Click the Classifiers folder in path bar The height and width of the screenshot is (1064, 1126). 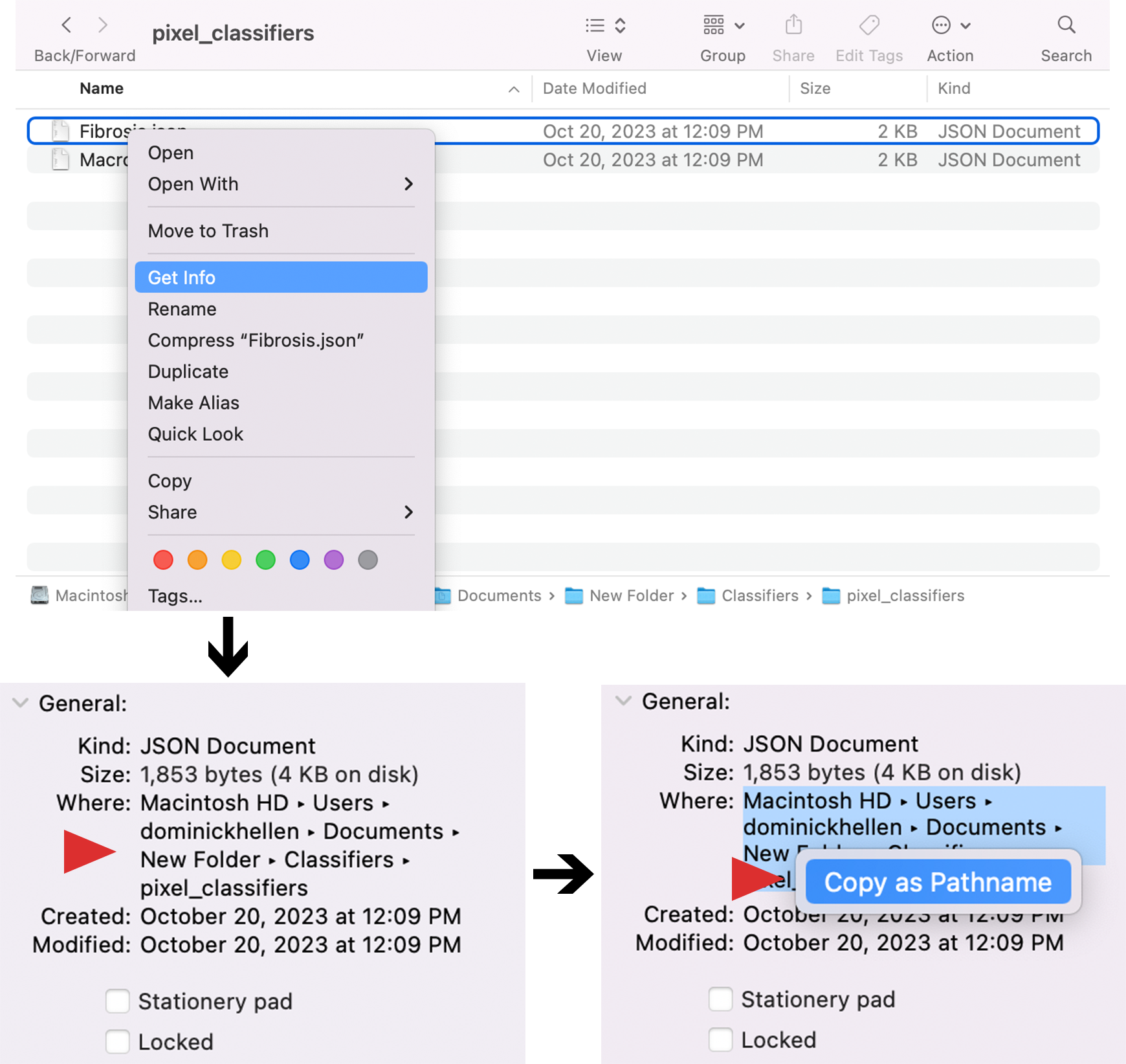click(759, 595)
